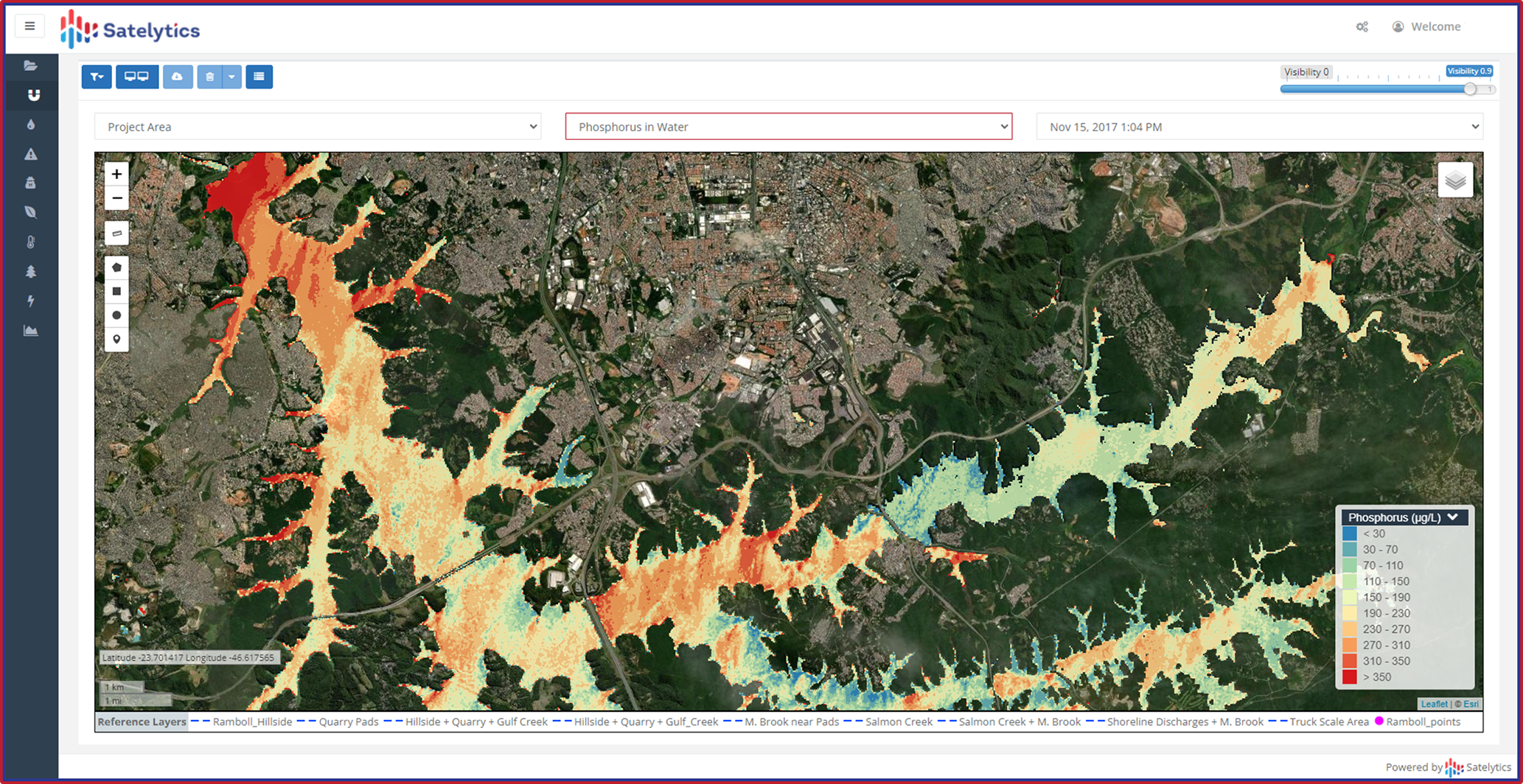Zoom in on the map
The height and width of the screenshot is (784, 1523).
pos(116,175)
